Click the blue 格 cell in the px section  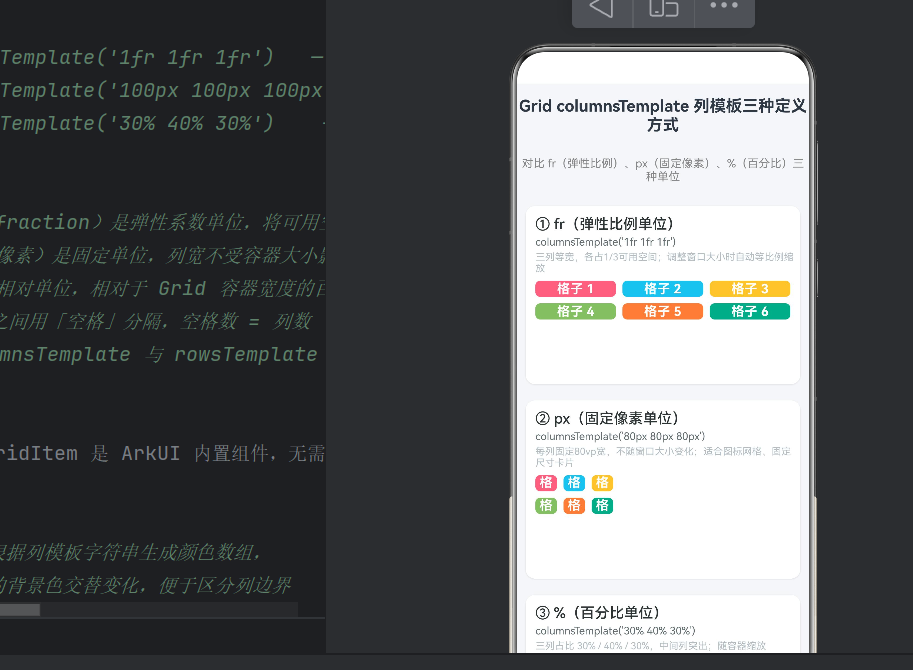click(574, 483)
